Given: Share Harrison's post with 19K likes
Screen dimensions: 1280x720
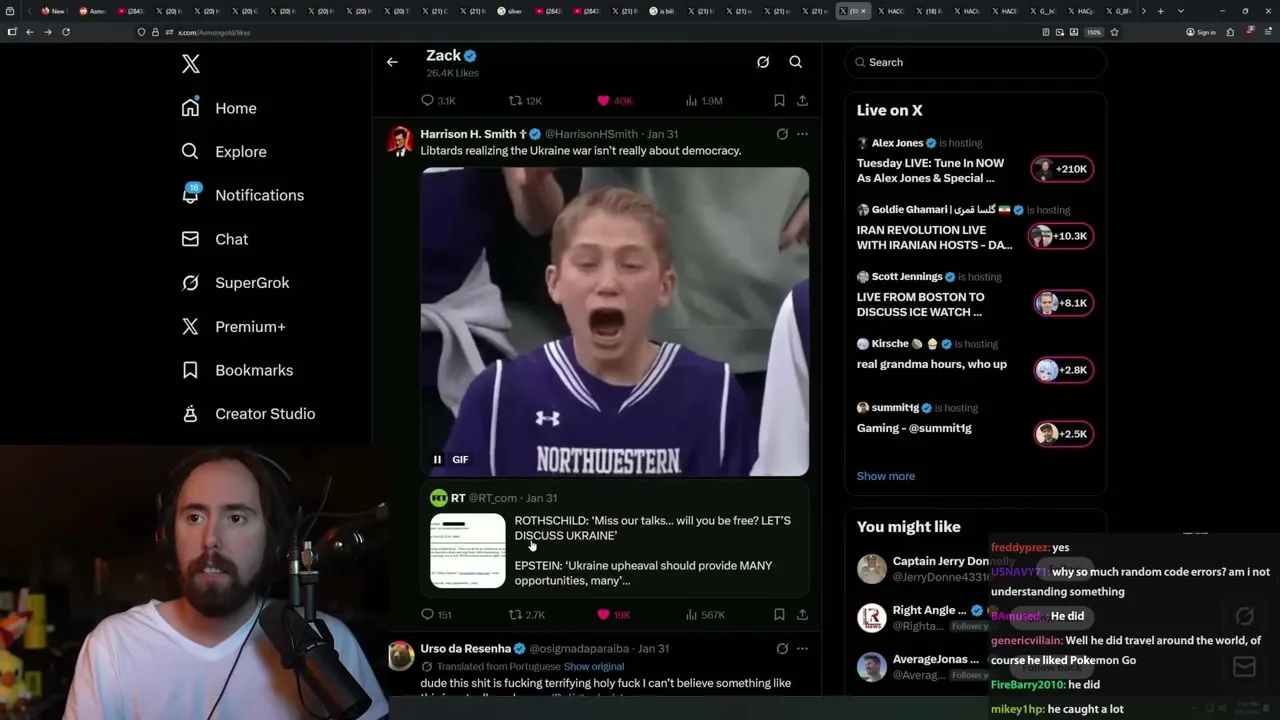Looking at the screenshot, I should (802, 615).
